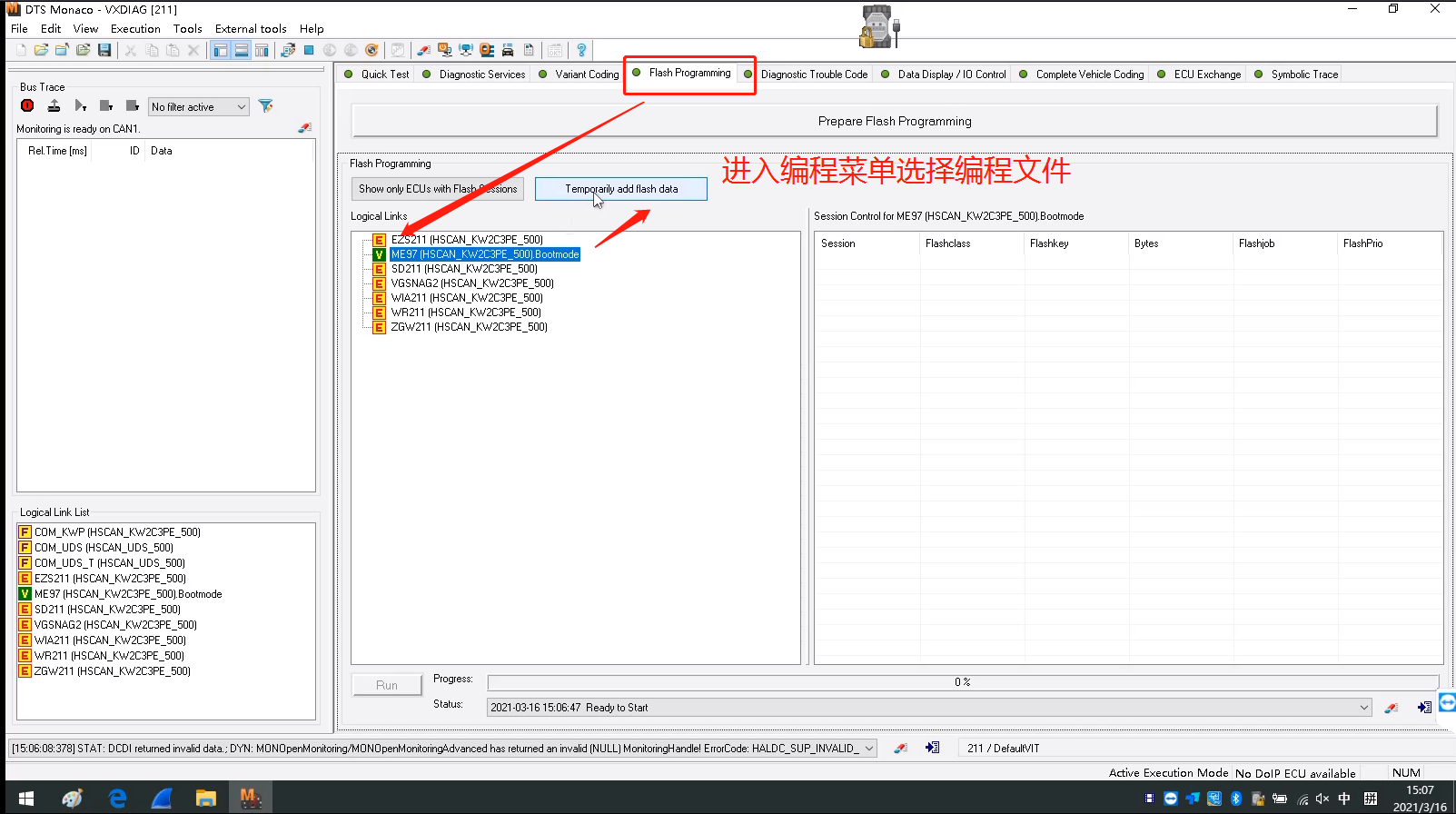Toggle the first layout view button in toolbar

(221, 51)
